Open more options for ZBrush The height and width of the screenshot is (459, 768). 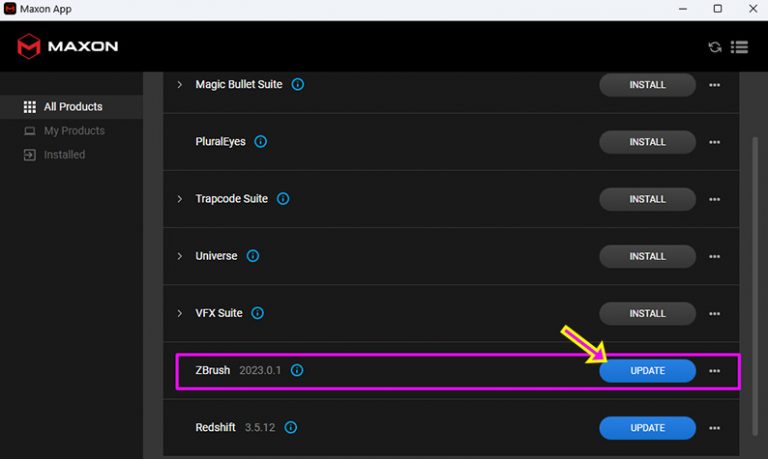coord(714,371)
